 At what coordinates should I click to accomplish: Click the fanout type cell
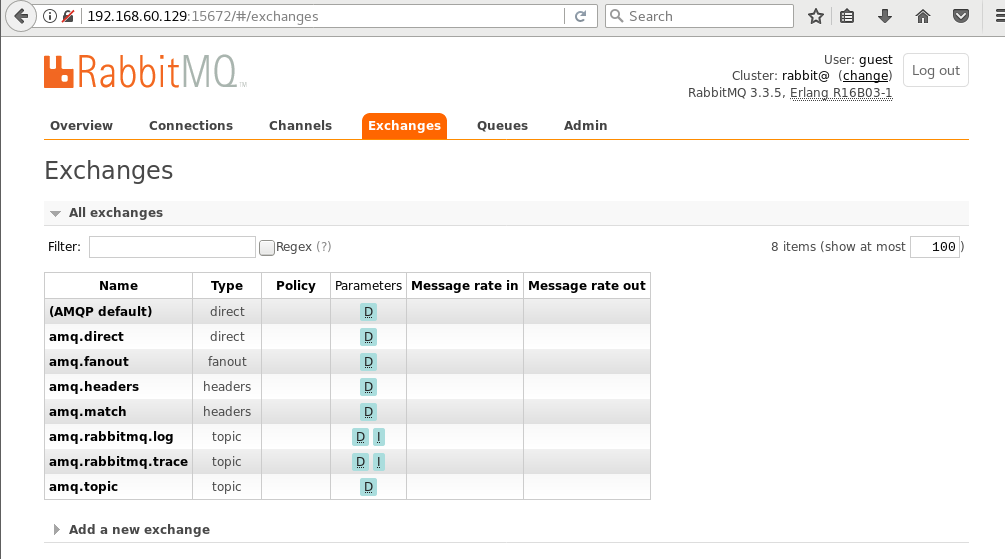click(227, 362)
